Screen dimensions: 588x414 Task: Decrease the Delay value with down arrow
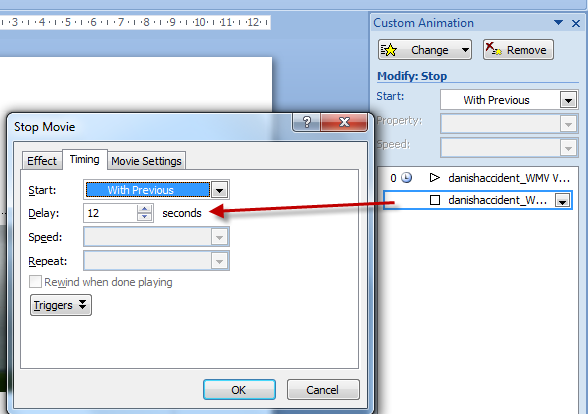pos(144,216)
